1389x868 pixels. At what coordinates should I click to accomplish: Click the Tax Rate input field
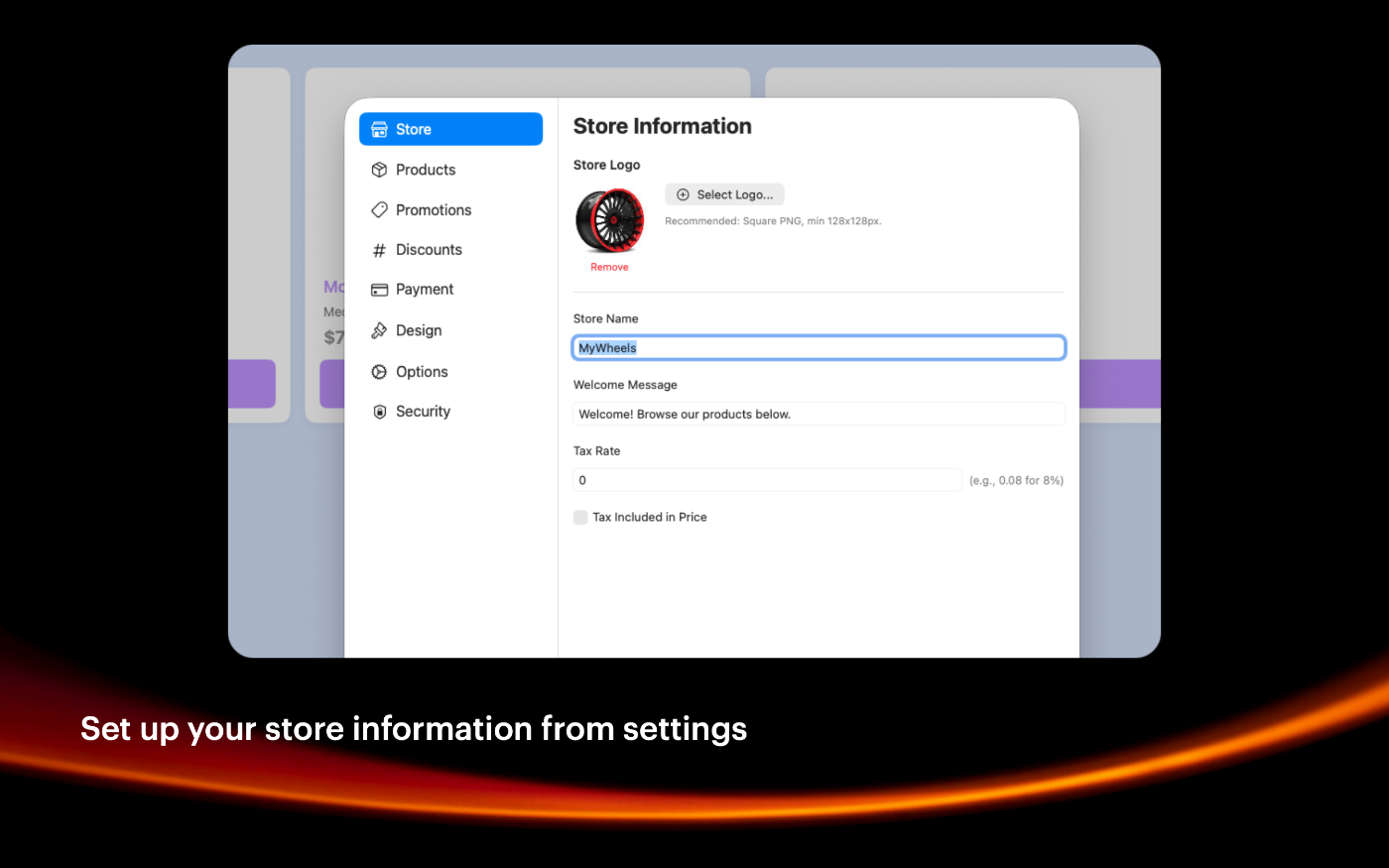(x=767, y=480)
